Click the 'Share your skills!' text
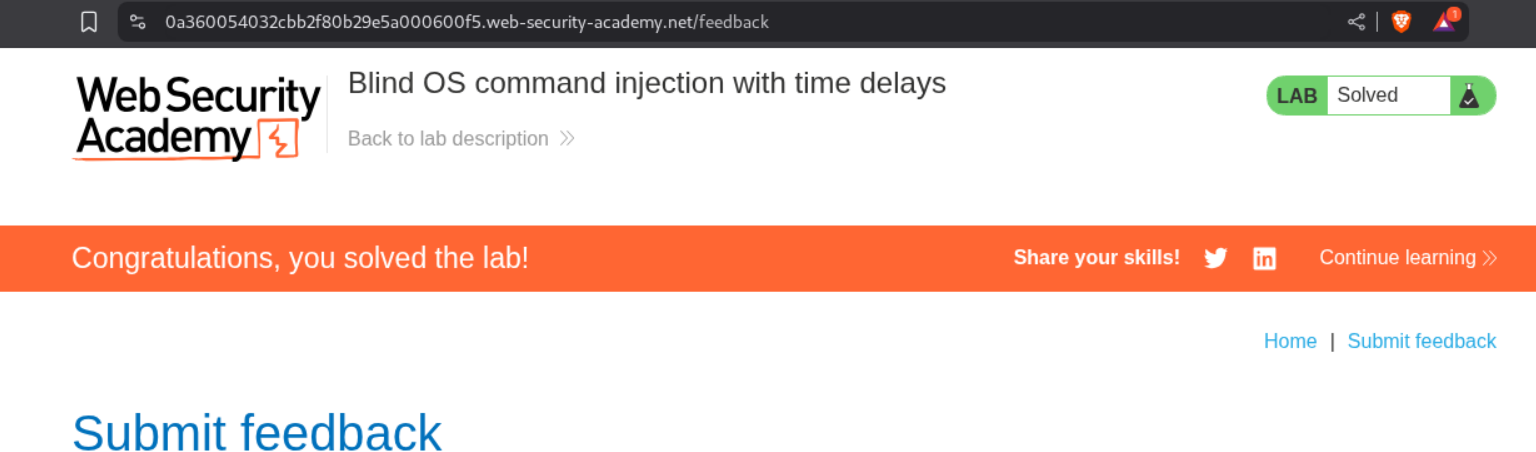 (1096, 258)
